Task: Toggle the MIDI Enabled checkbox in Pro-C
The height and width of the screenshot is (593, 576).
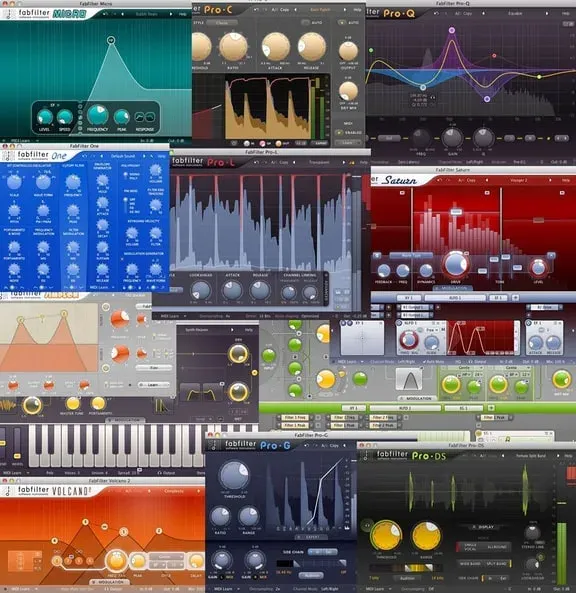Action: pos(339,132)
